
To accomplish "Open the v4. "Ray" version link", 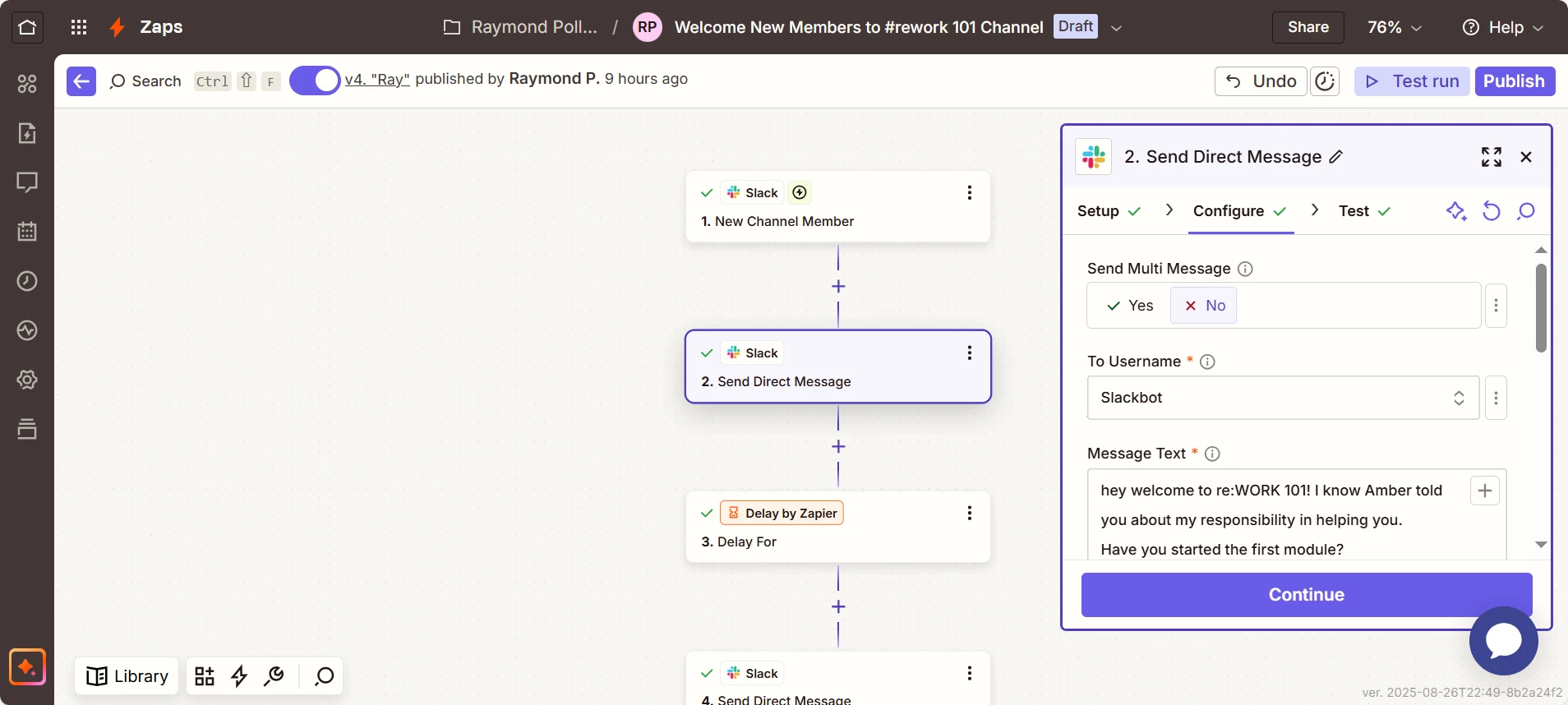I will coord(377,79).
